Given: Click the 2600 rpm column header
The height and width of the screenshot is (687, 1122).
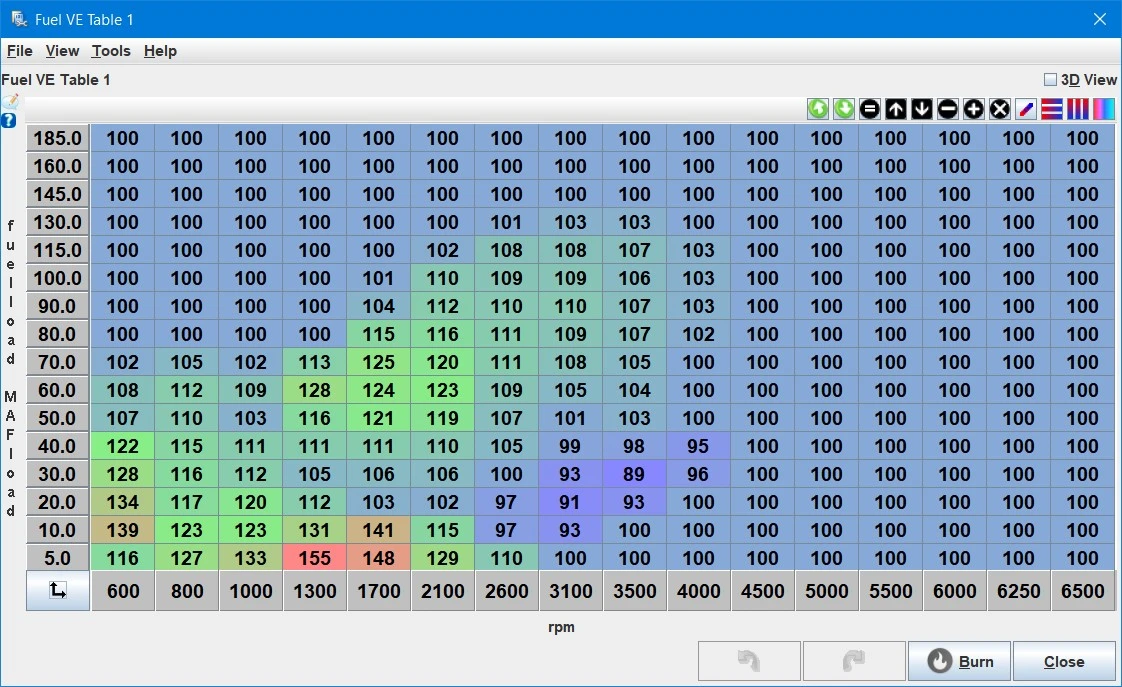Looking at the screenshot, I should coord(507,590).
